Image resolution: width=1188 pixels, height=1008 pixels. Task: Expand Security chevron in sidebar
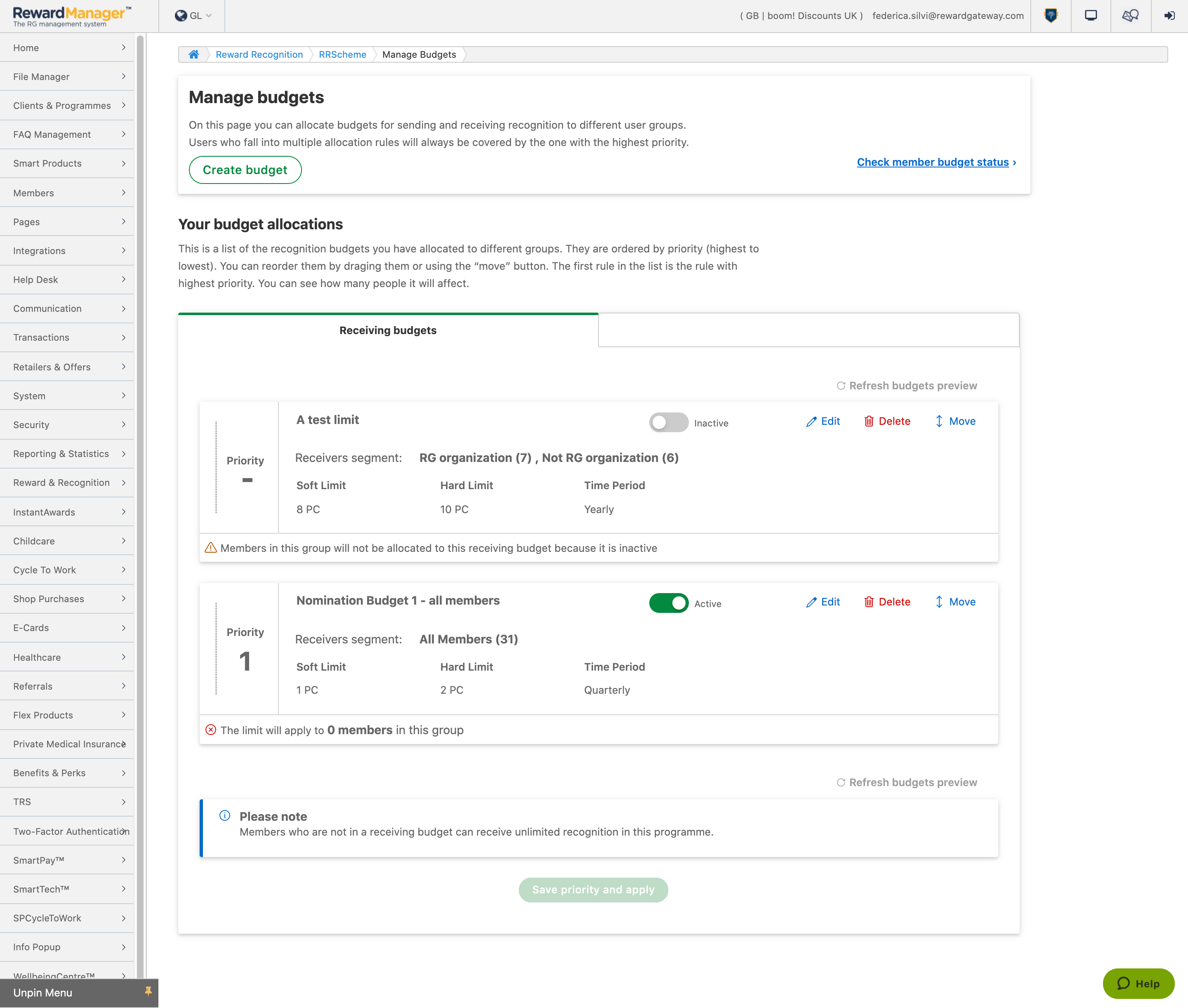click(123, 424)
